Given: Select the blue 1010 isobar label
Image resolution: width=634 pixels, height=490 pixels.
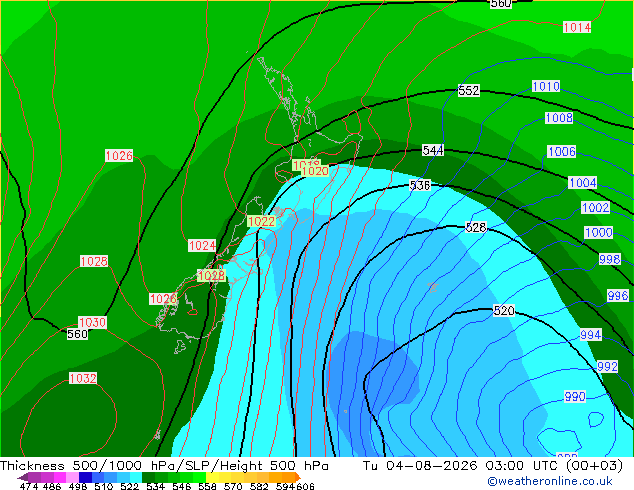Looking at the screenshot, I should coord(546,86).
